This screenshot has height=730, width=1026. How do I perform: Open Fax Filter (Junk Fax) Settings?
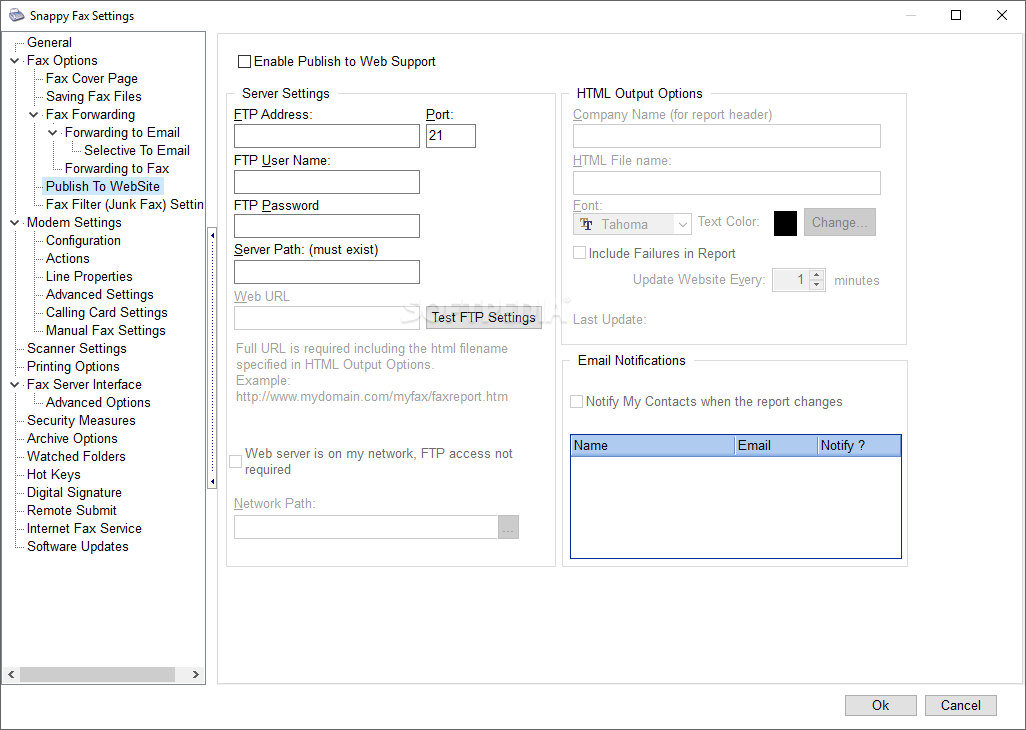pos(124,205)
